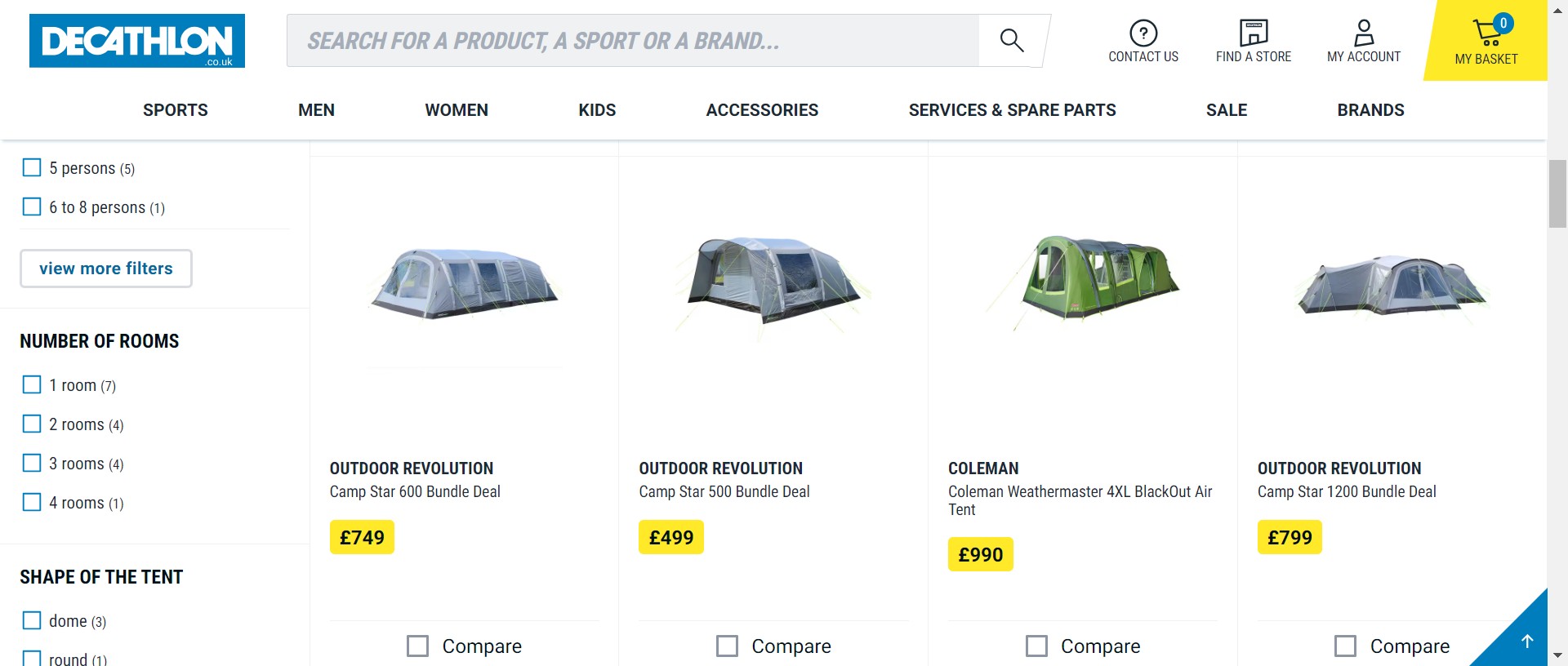Click the scrollbar down arrow
The height and width of the screenshot is (666, 1568).
[x=1557, y=655]
